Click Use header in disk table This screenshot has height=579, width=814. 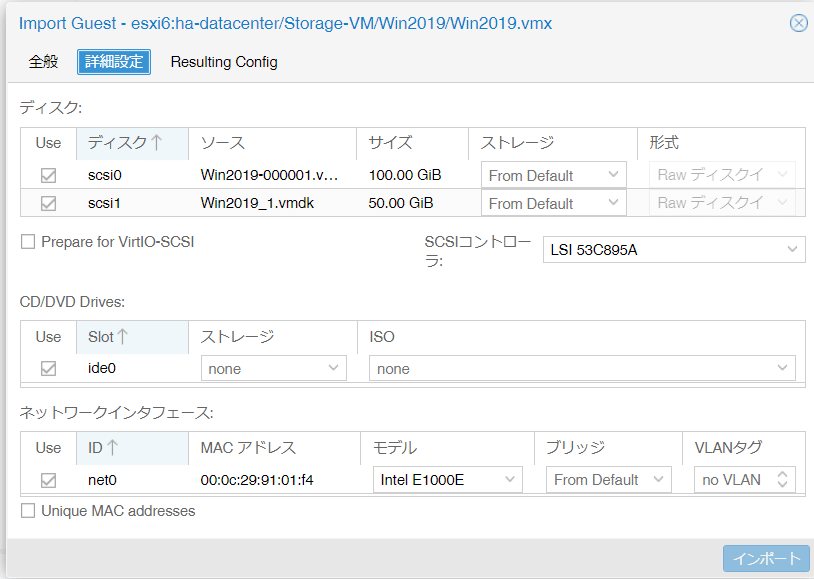48,143
